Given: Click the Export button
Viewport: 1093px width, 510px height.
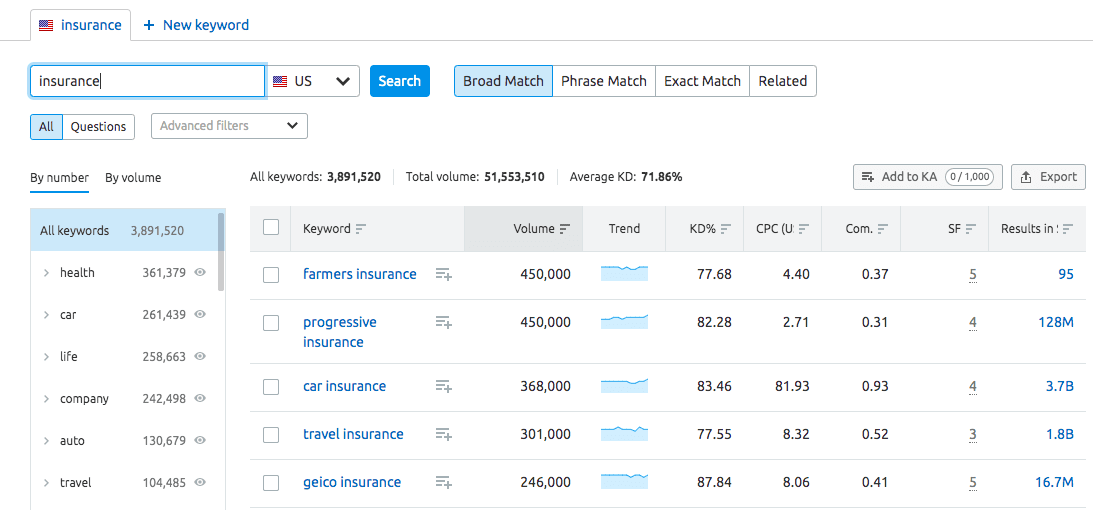Looking at the screenshot, I should coord(1048,177).
